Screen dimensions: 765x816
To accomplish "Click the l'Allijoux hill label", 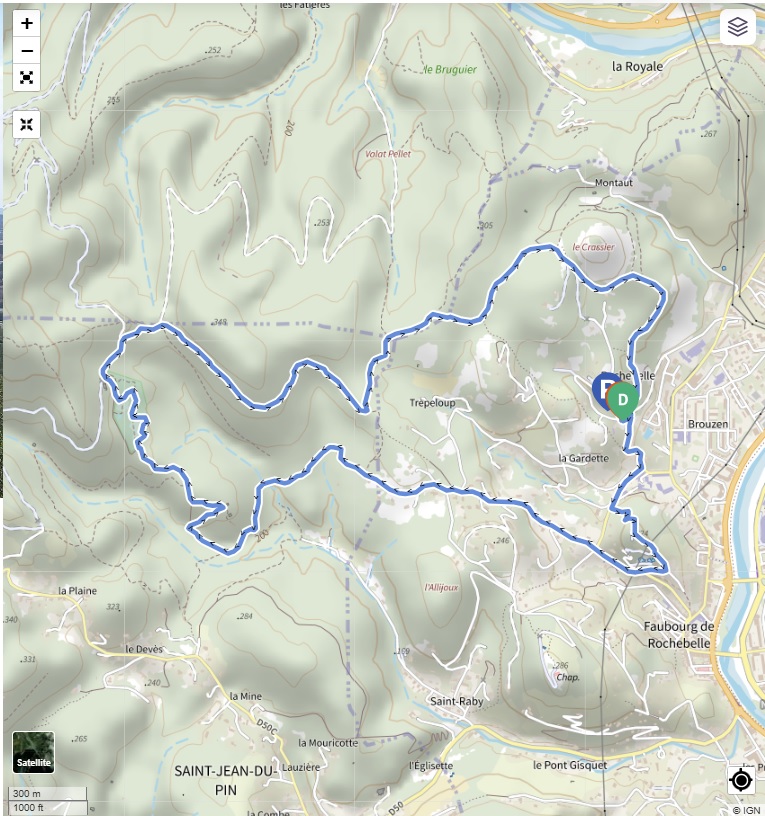I will click(x=441, y=588).
